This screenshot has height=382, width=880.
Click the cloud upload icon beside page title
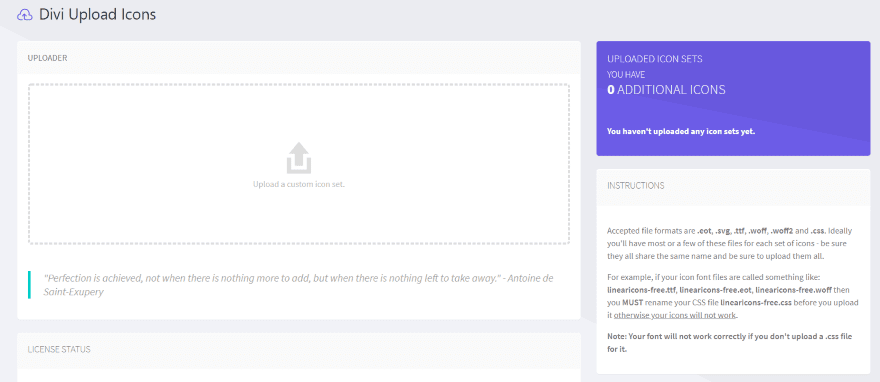pos(25,15)
